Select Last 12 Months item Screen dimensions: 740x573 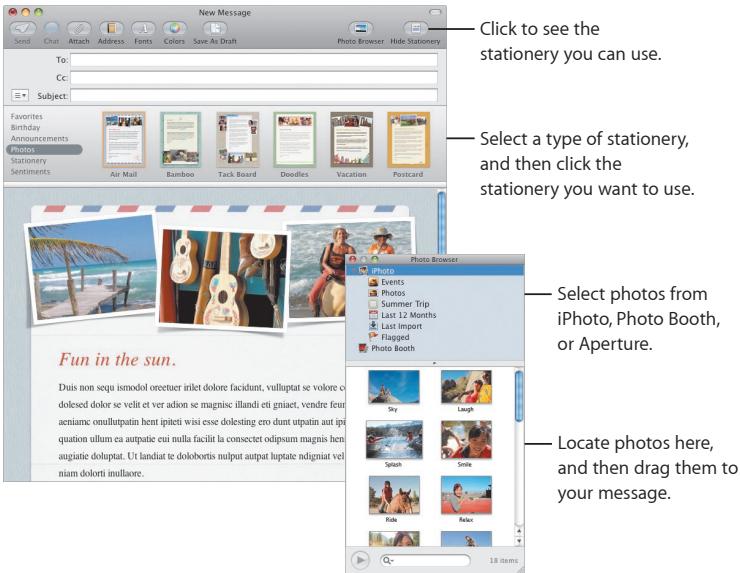click(409, 315)
